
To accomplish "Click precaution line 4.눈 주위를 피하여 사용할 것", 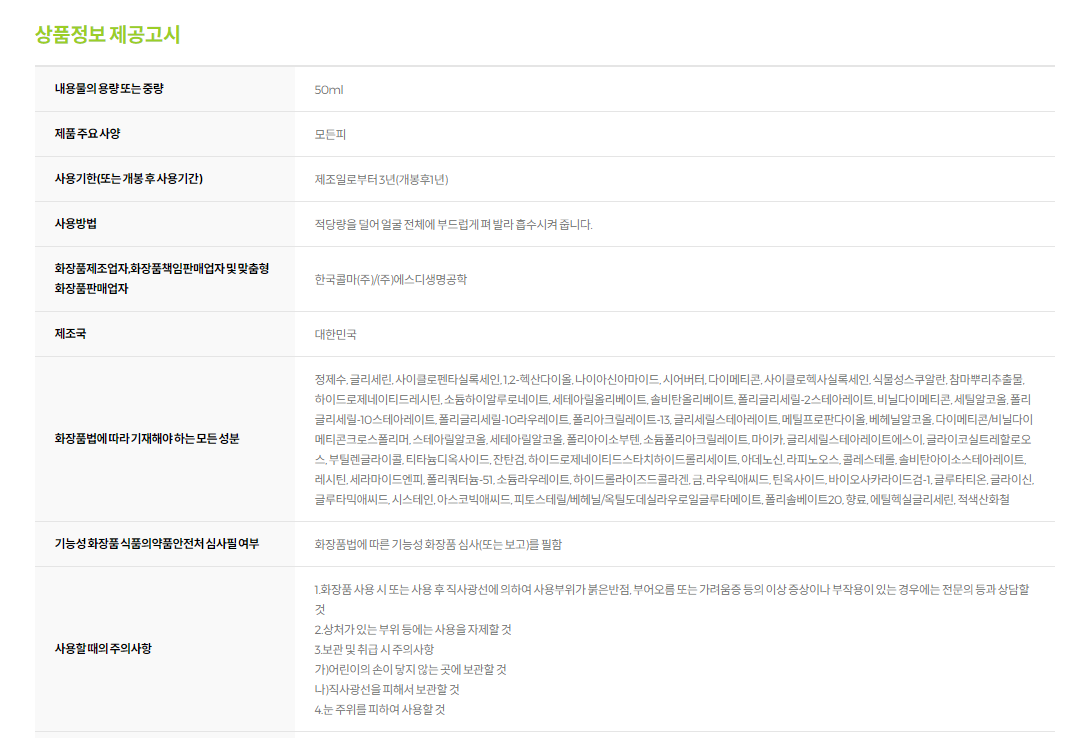I will 379,709.
